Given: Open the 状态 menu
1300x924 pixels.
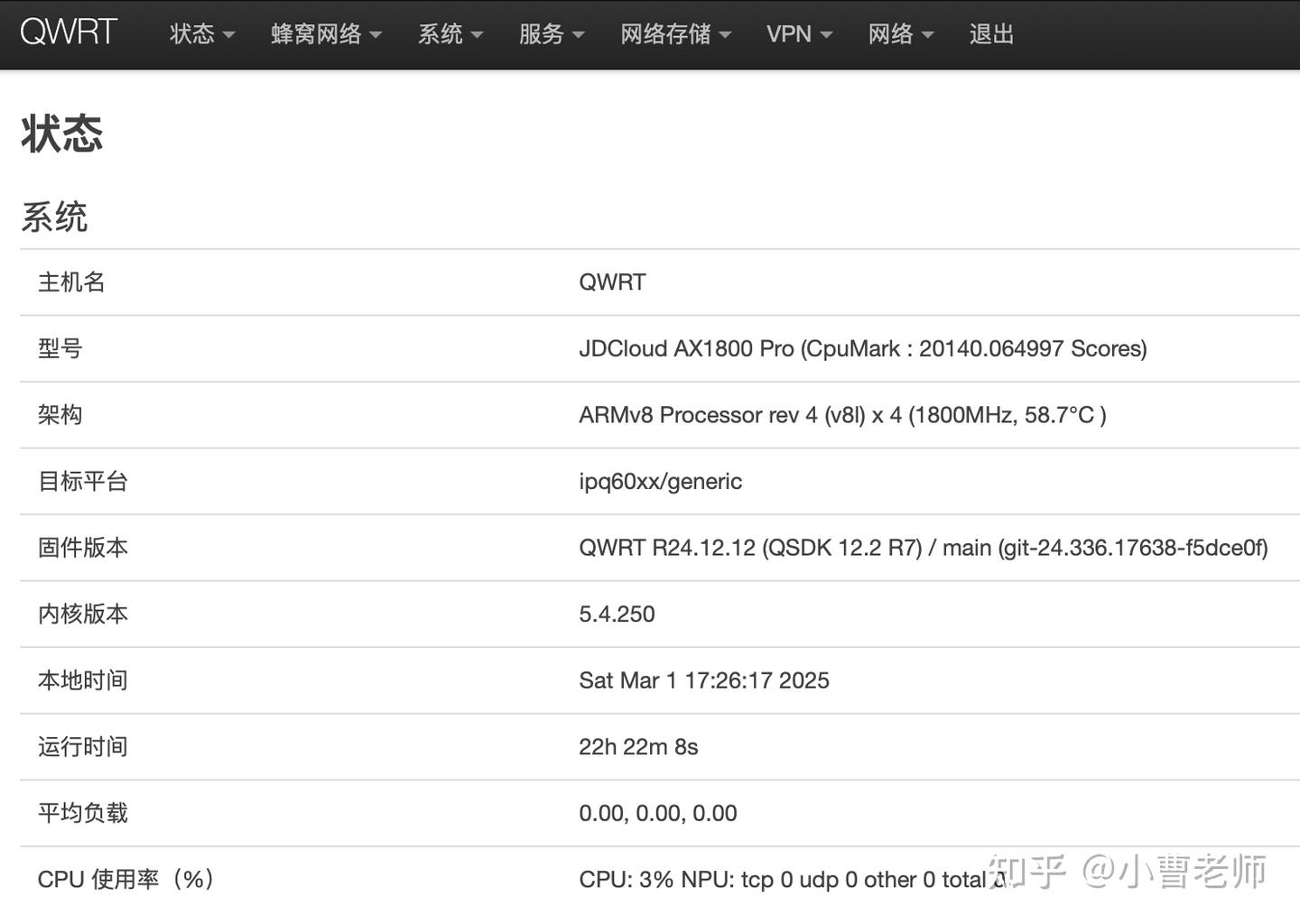Looking at the screenshot, I should click(x=202, y=34).
